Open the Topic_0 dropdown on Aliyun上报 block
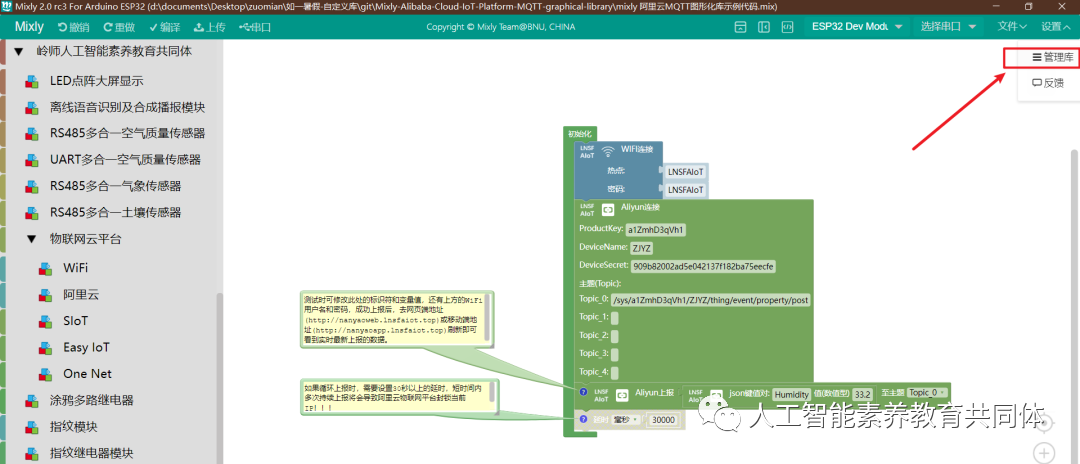The image size is (1080, 464). pyautogui.click(x=926, y=392)
